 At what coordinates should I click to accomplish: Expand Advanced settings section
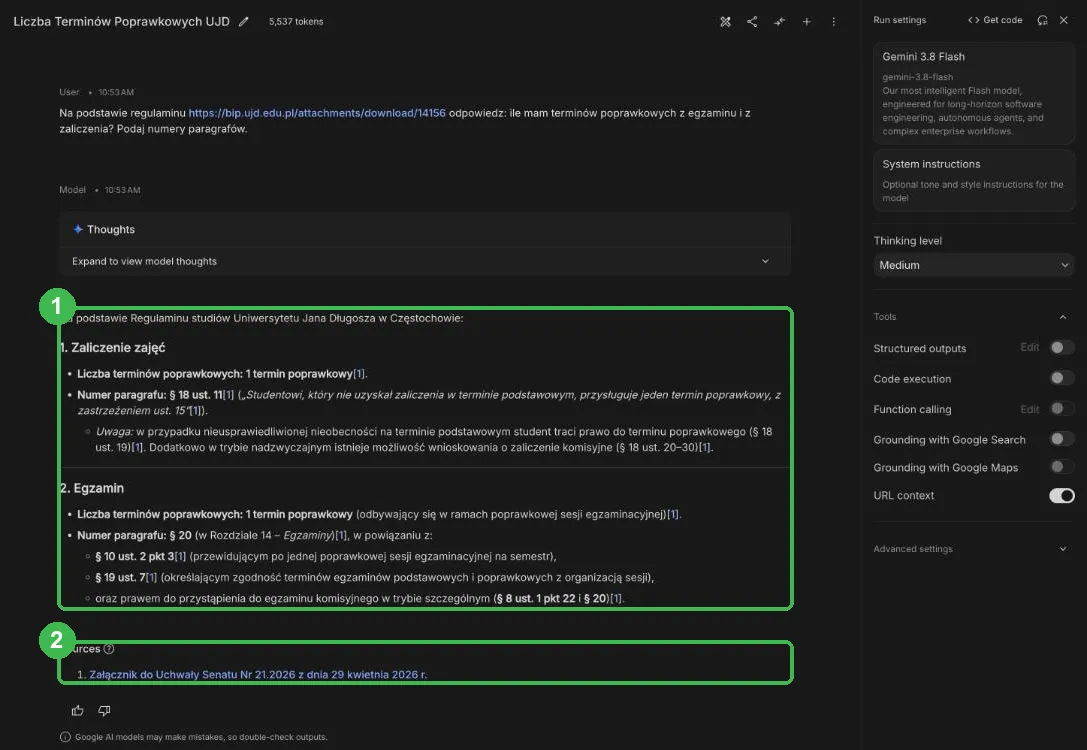1063,549
